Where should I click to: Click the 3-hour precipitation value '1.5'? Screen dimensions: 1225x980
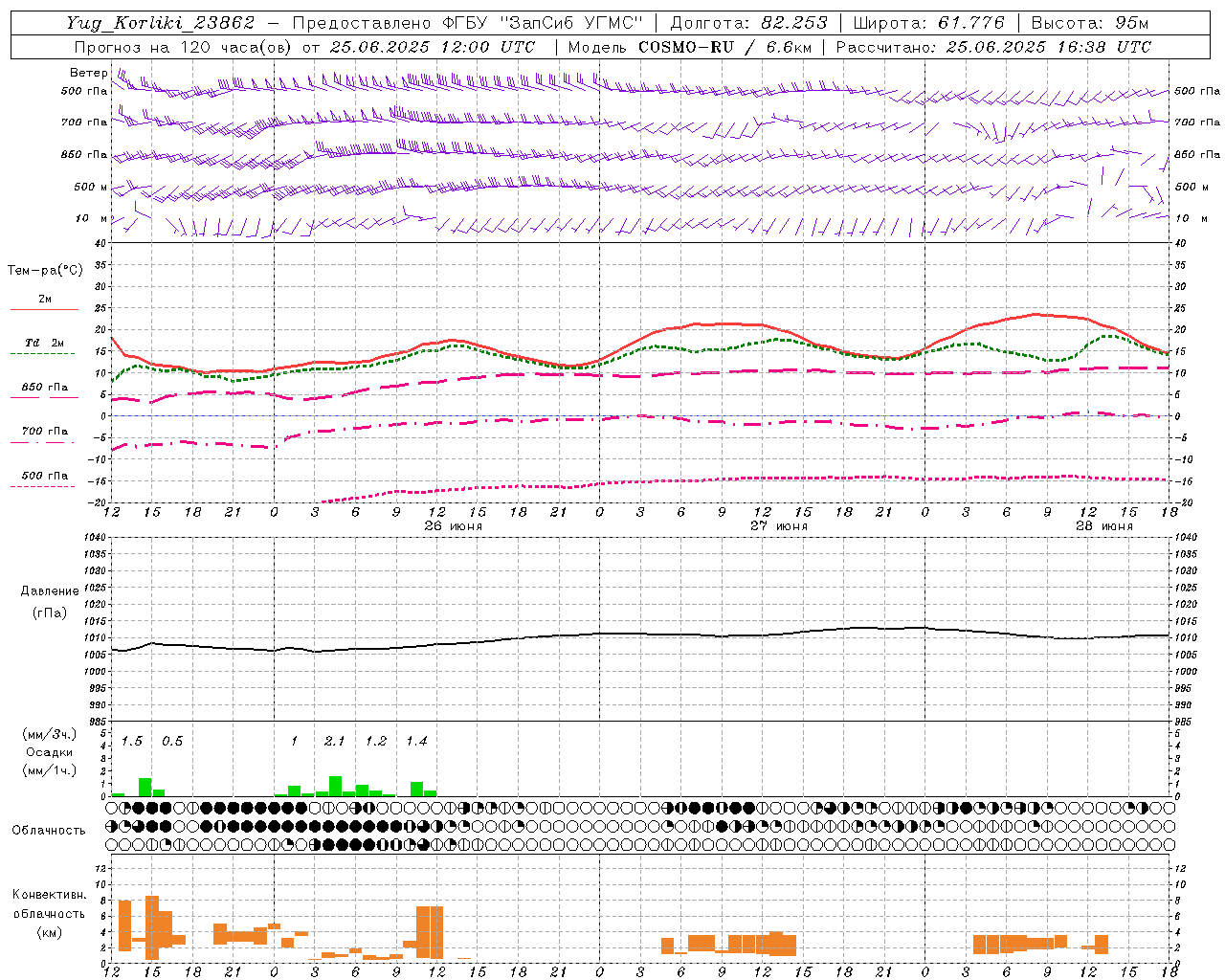(132, 741)
